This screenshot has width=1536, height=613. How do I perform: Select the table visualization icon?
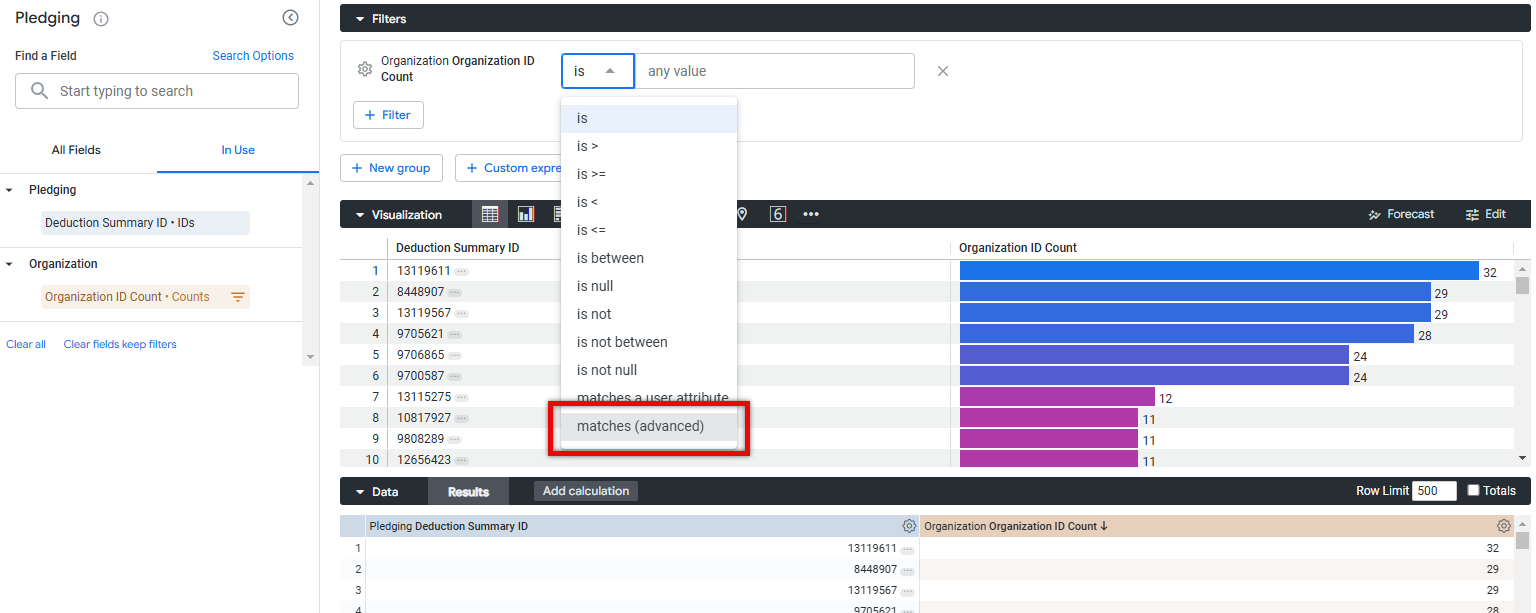point(490,214)
